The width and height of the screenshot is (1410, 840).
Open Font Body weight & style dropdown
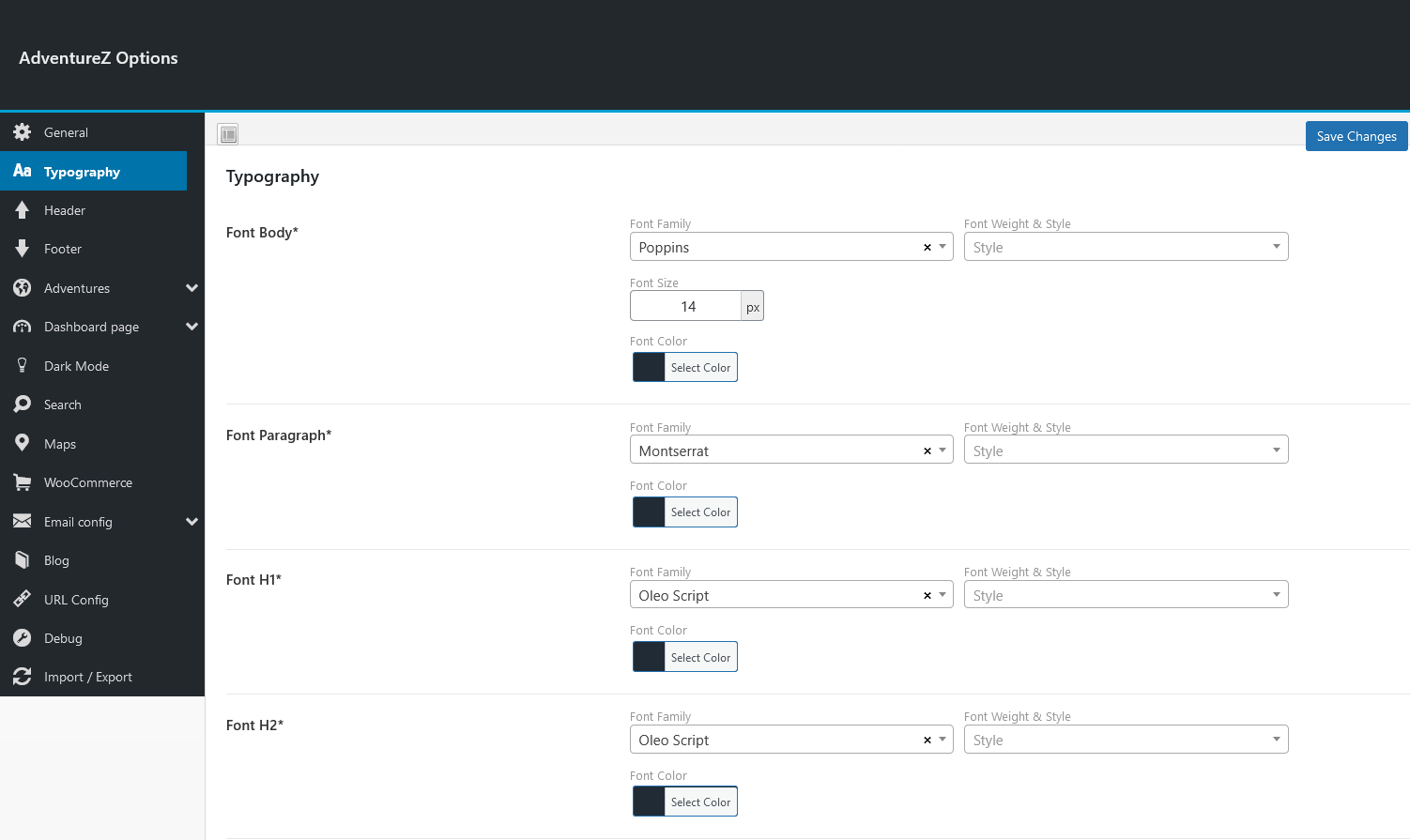(1126, 247)
